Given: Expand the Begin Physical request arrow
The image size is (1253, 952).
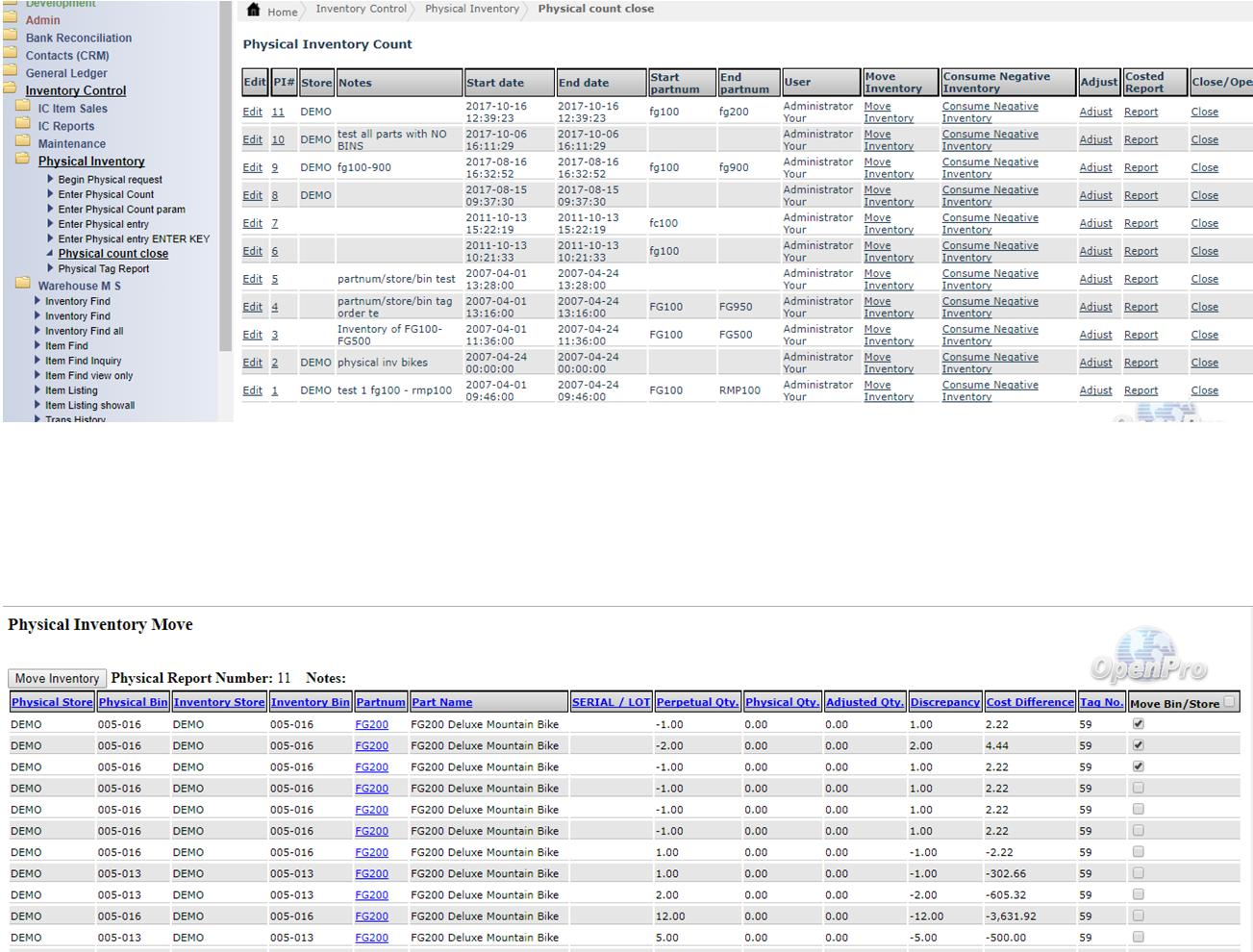Looking at the screenshot, I should coord(50,179).
